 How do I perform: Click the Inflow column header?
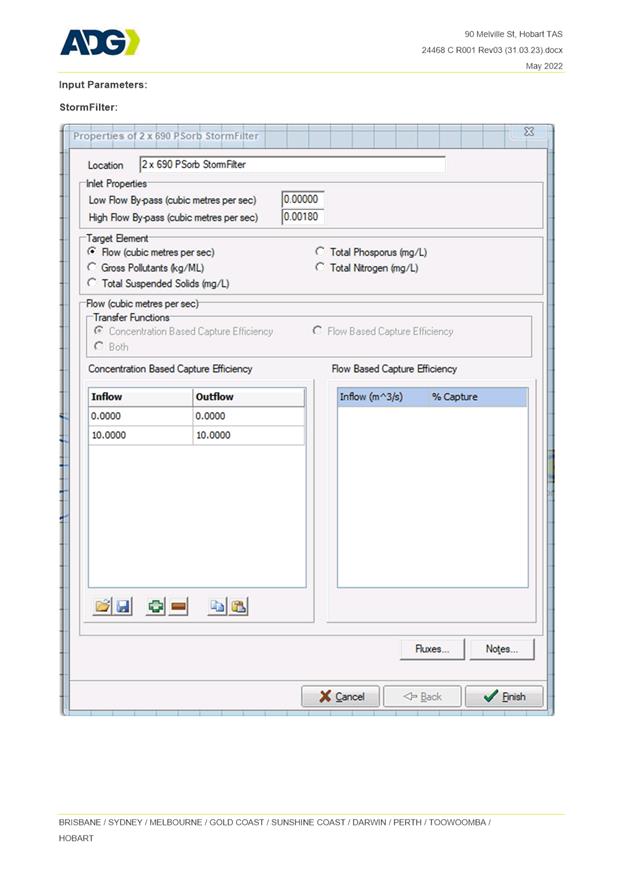pyautogui.click(x=141, y=397)
